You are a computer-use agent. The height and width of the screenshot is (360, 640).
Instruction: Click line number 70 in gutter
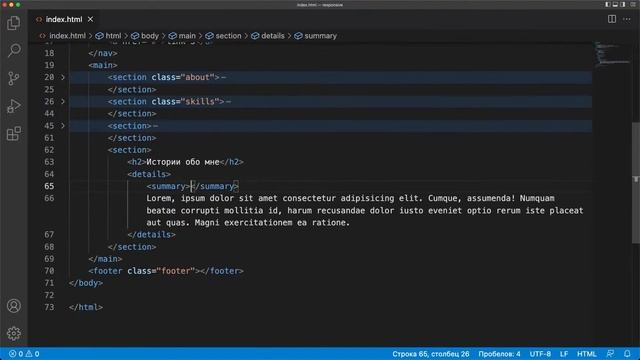(x=49, y=271)
